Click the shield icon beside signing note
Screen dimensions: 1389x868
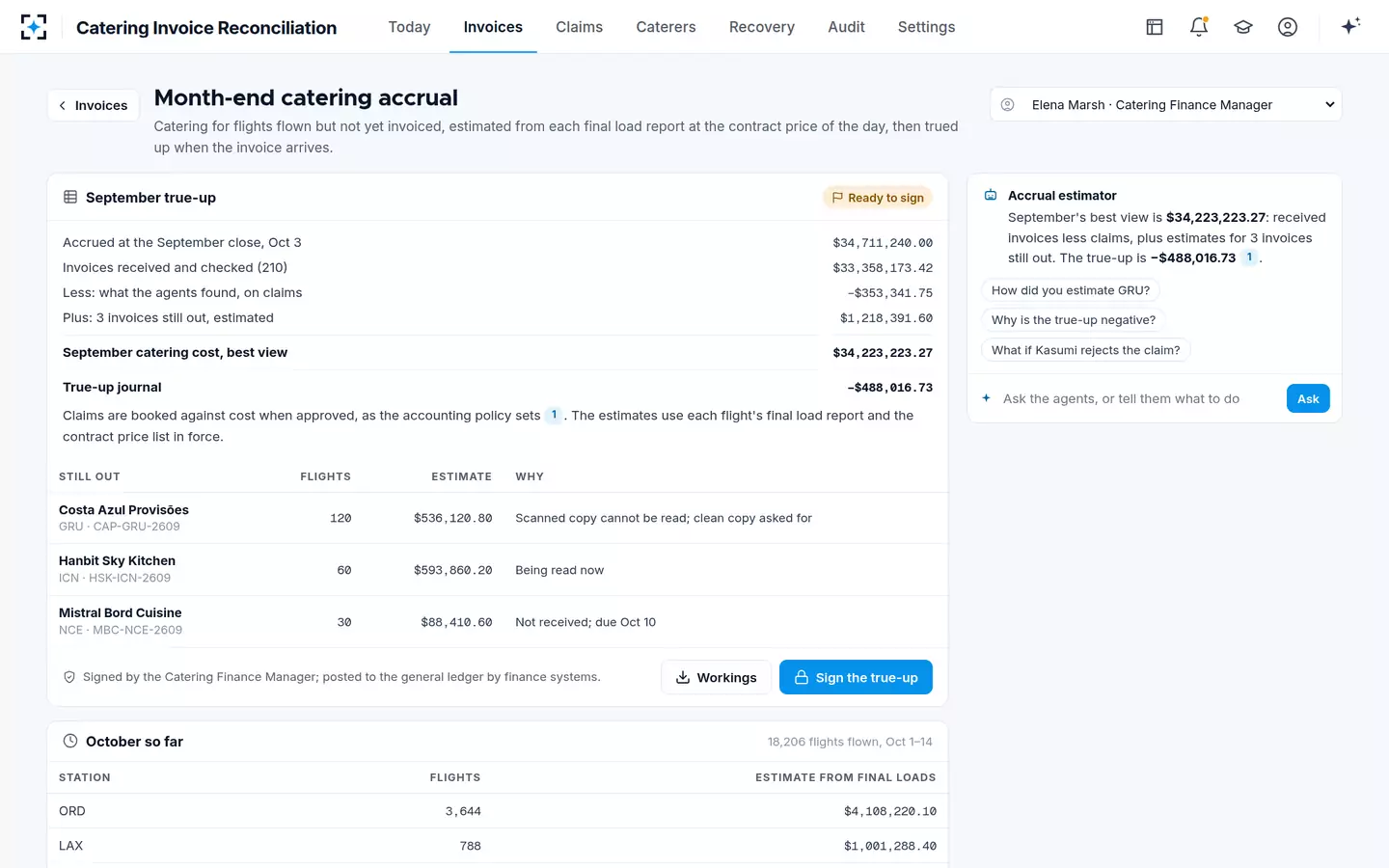click(x=69, y=677)
